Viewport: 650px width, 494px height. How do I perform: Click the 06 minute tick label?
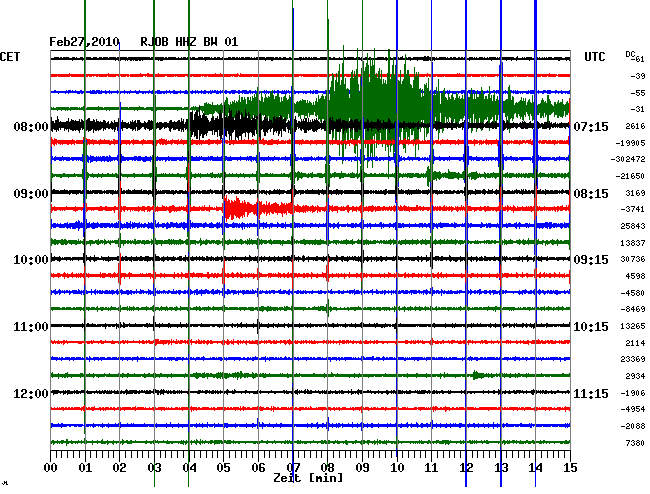(258, 468)
